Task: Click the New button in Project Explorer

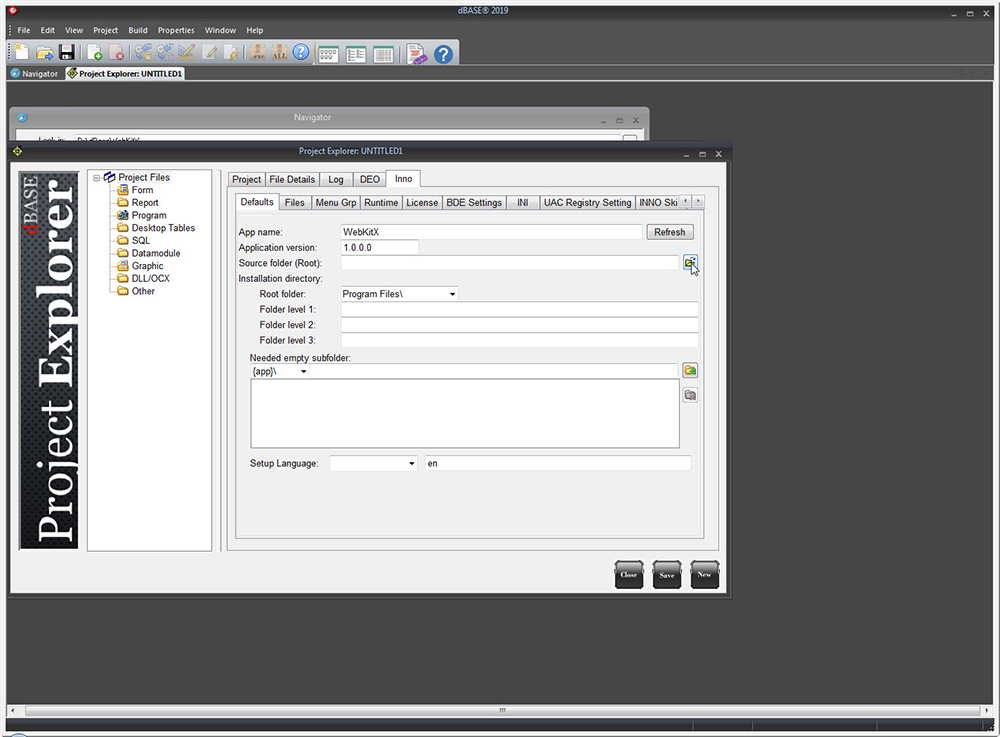Action: click(705, 574)
